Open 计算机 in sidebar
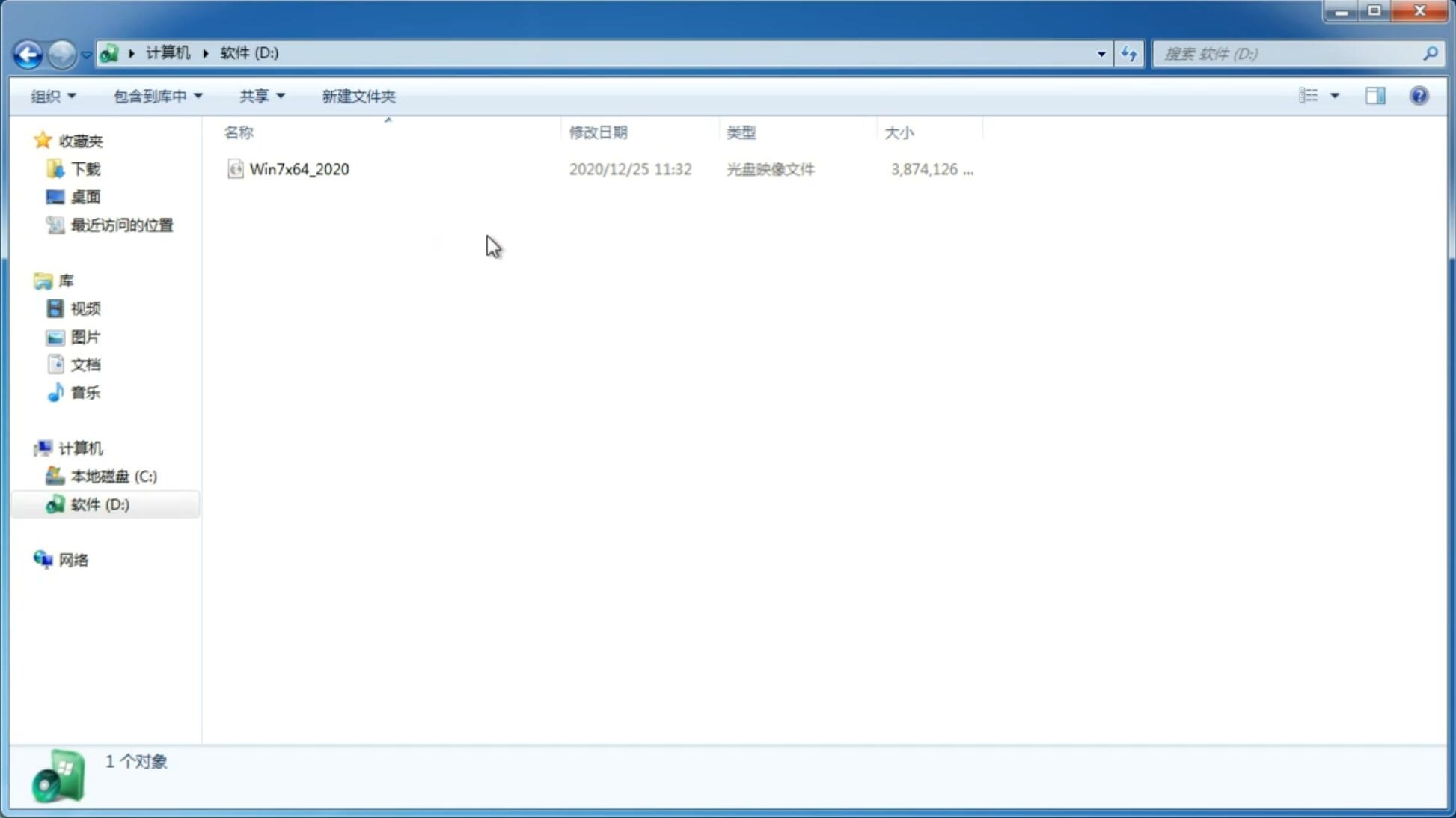 (80, 448)
